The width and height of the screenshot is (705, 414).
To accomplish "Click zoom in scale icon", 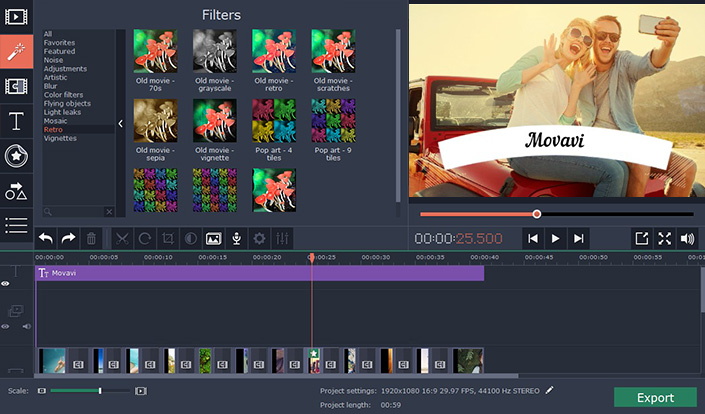I will coord(141,391).
